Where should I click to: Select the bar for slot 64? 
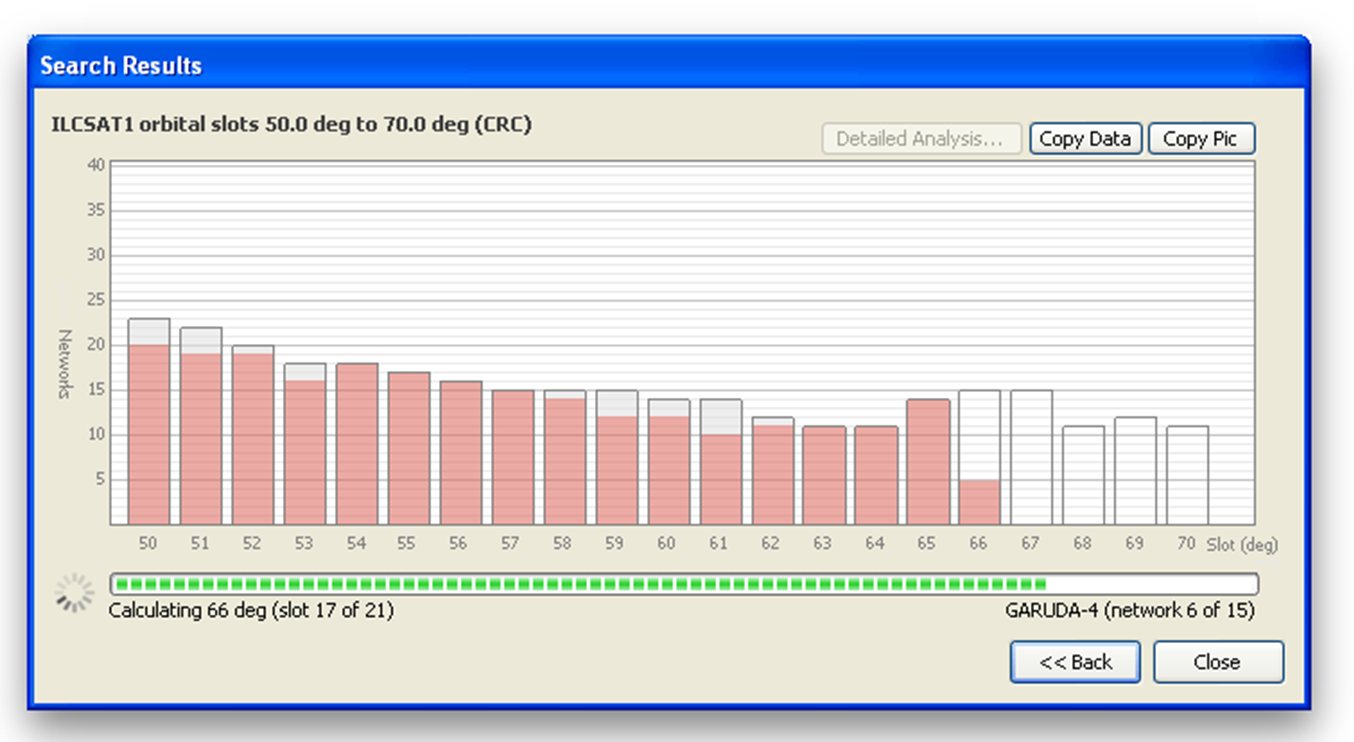click(x=877, y=475)
